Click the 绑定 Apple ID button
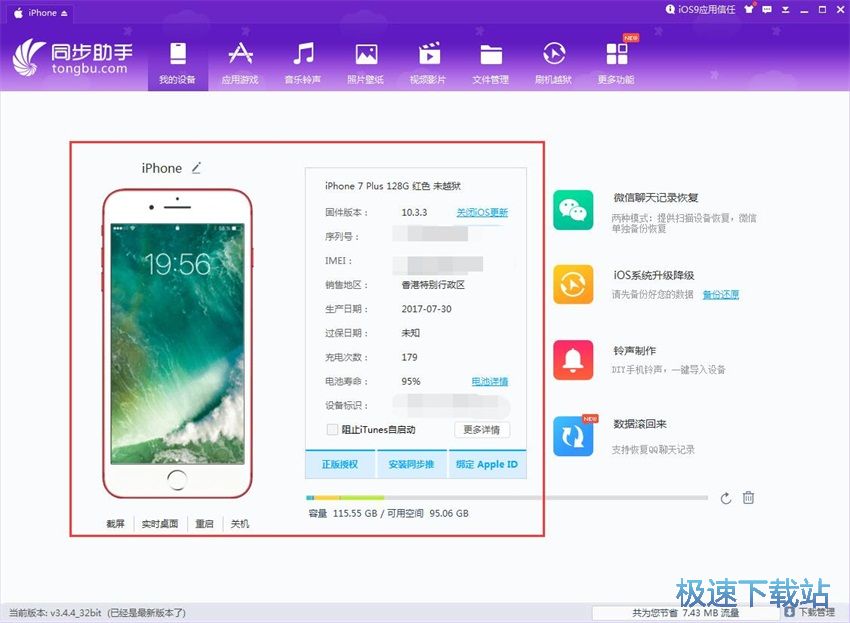Image resolution: width=850 pixels, height=623 pixels. [x=487, y=465]
